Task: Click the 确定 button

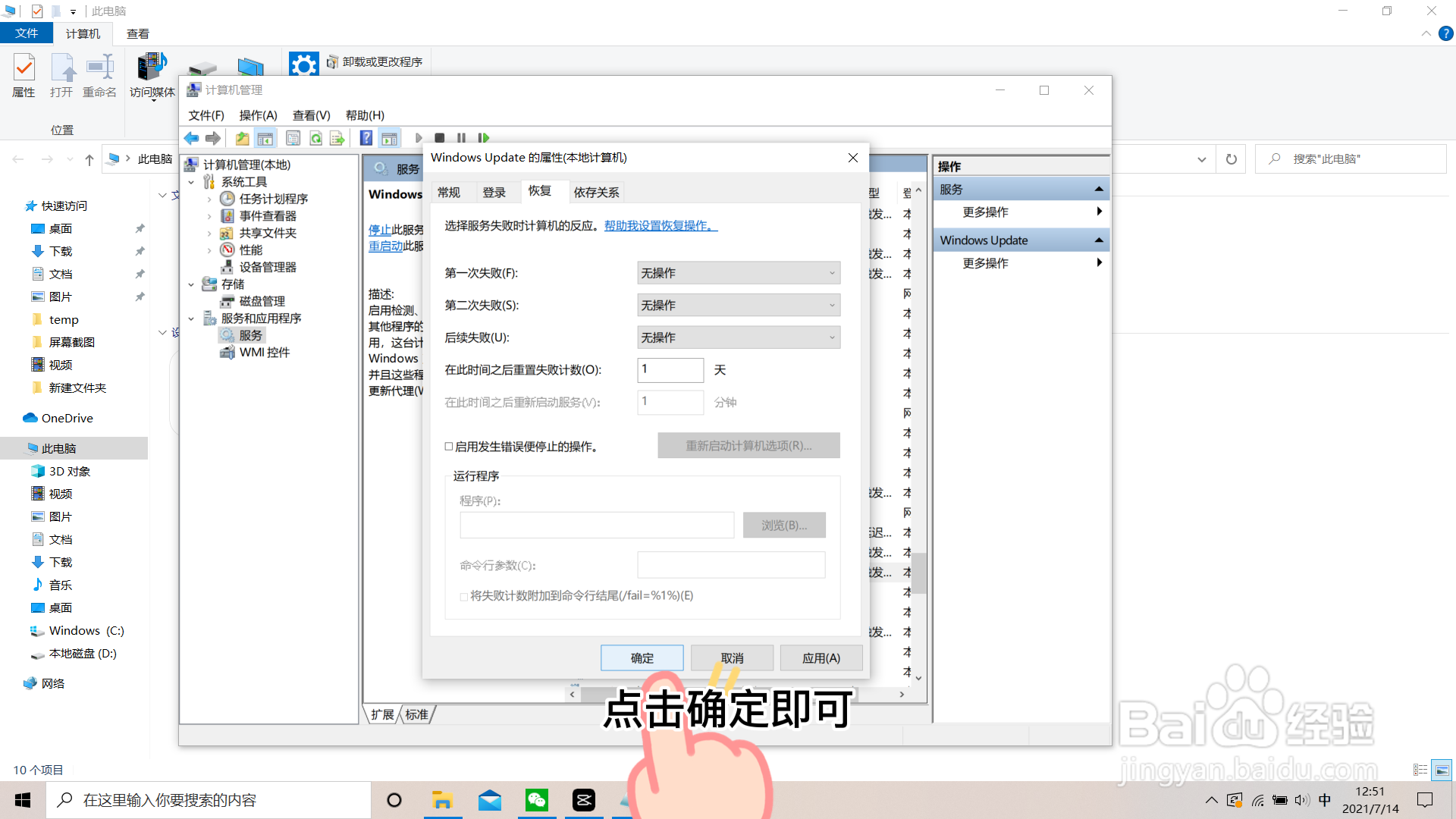Action: point(642,657)
